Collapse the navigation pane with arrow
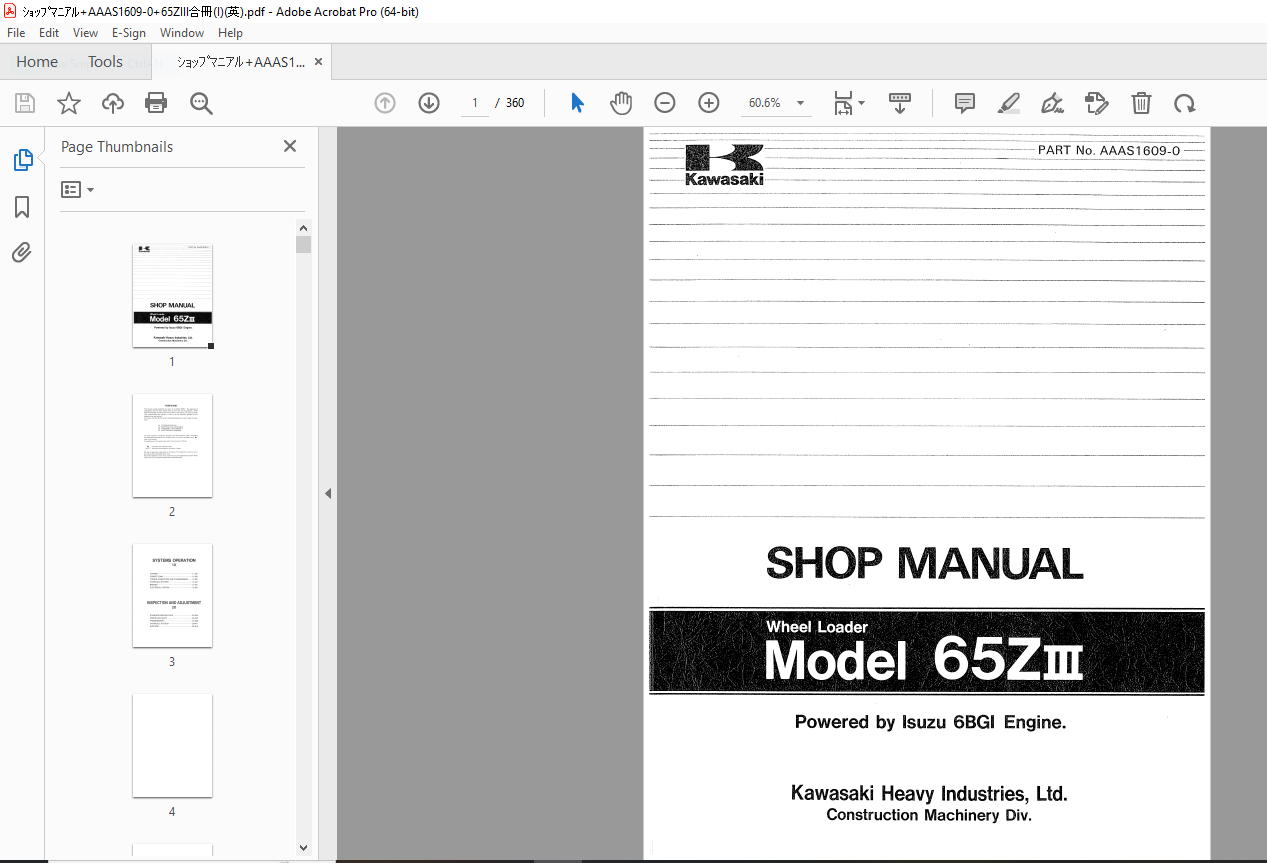 [x=327, y=494]
